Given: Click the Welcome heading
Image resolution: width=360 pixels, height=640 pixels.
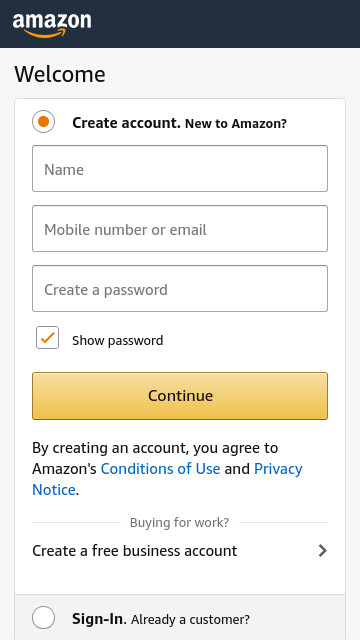Looking at the screenshot, I should [60, 74].
